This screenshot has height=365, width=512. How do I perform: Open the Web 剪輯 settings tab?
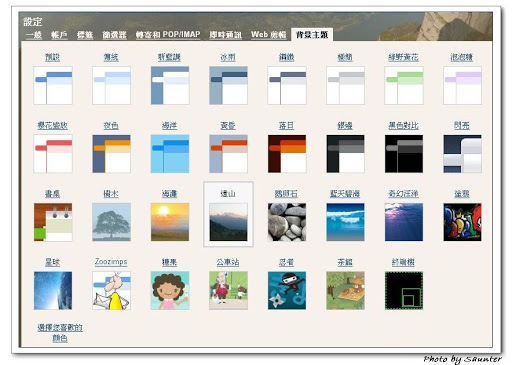click(x=268, y=35)
